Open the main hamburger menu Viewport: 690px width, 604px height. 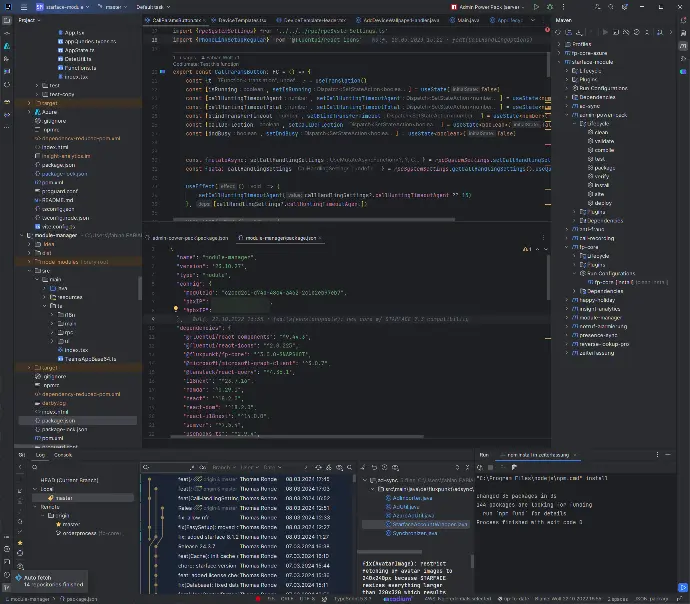(x=24, y=7)
